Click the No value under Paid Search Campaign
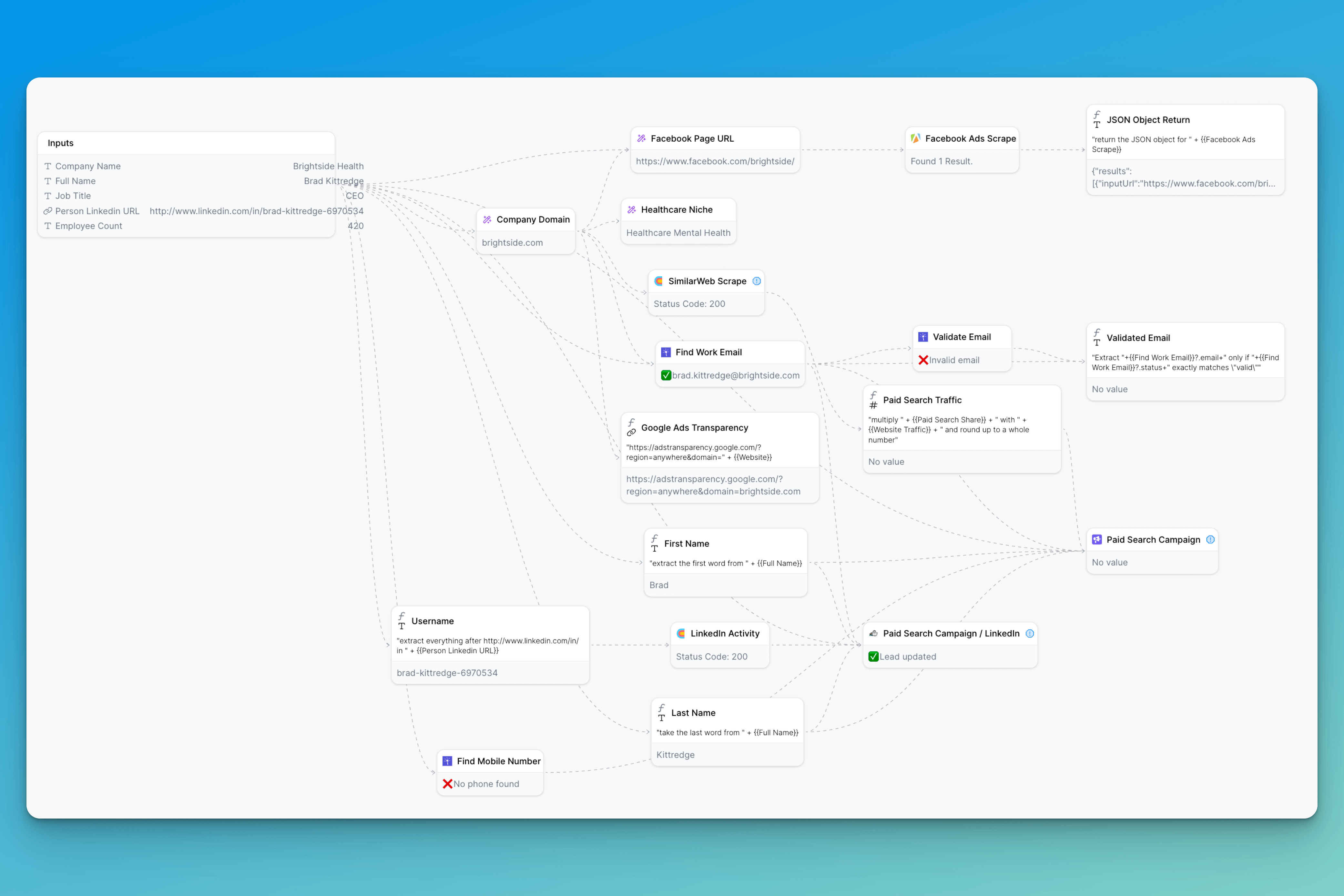 point(1110,562)
